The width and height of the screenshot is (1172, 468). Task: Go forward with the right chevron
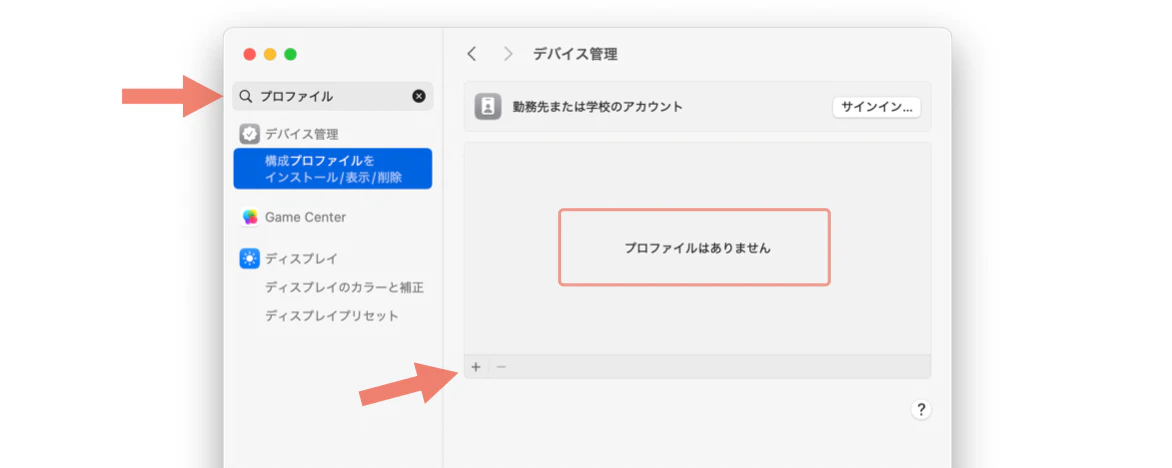click(508, 54)
